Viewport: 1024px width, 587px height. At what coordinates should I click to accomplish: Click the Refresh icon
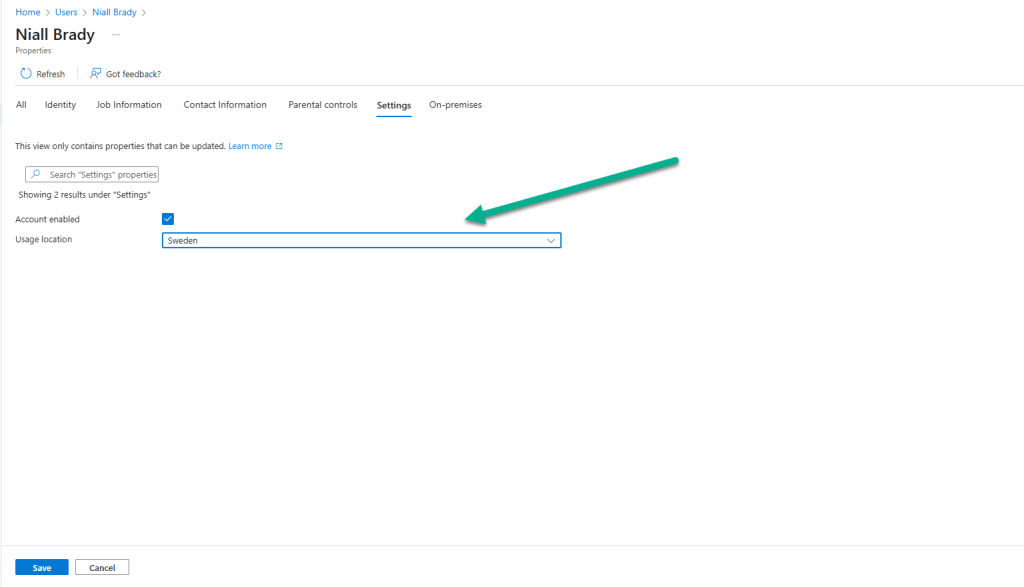(26, 74)
